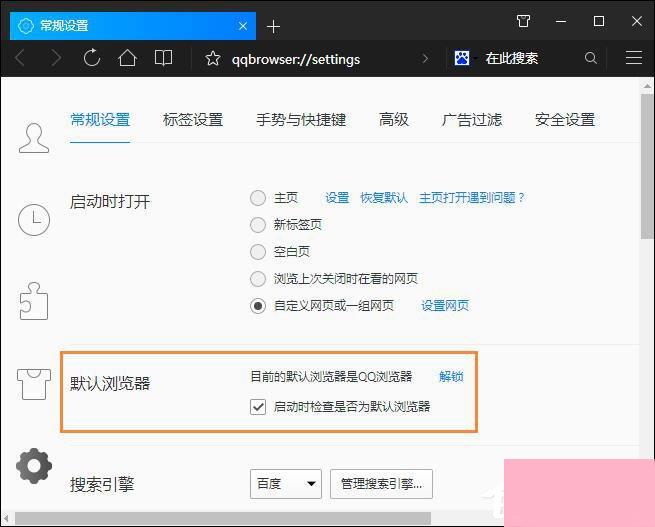Click the vertical scrollbar thumb
This screenshot has width=655, height=527.
pos(647,166)
